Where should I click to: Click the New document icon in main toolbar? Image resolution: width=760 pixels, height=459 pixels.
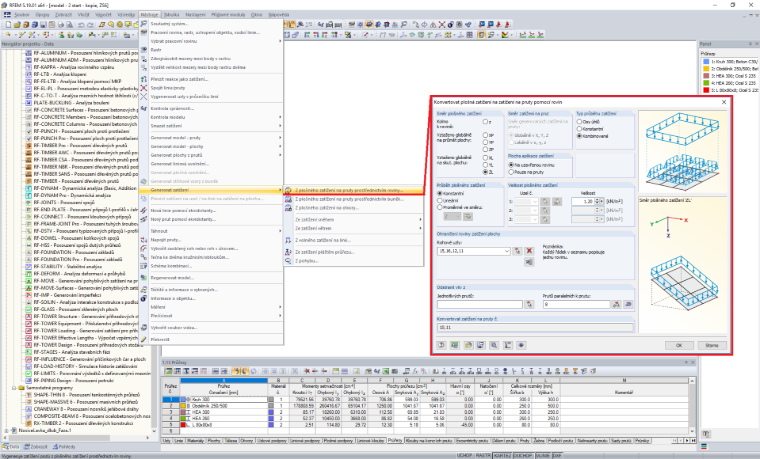[x=8, y=24]
